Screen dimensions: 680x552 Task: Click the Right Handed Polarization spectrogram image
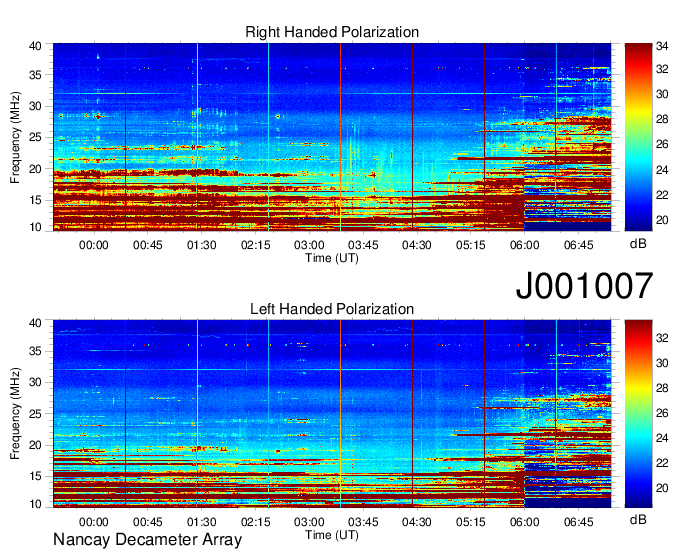point(332,137)
